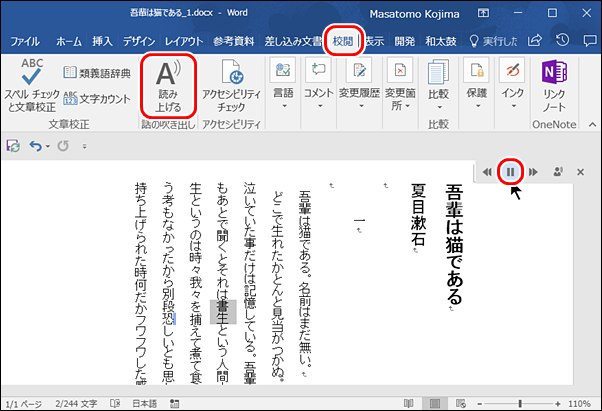Switch to the References (参考資料) tab
This screenshot has width=602, height=411.
click(233, 41)
